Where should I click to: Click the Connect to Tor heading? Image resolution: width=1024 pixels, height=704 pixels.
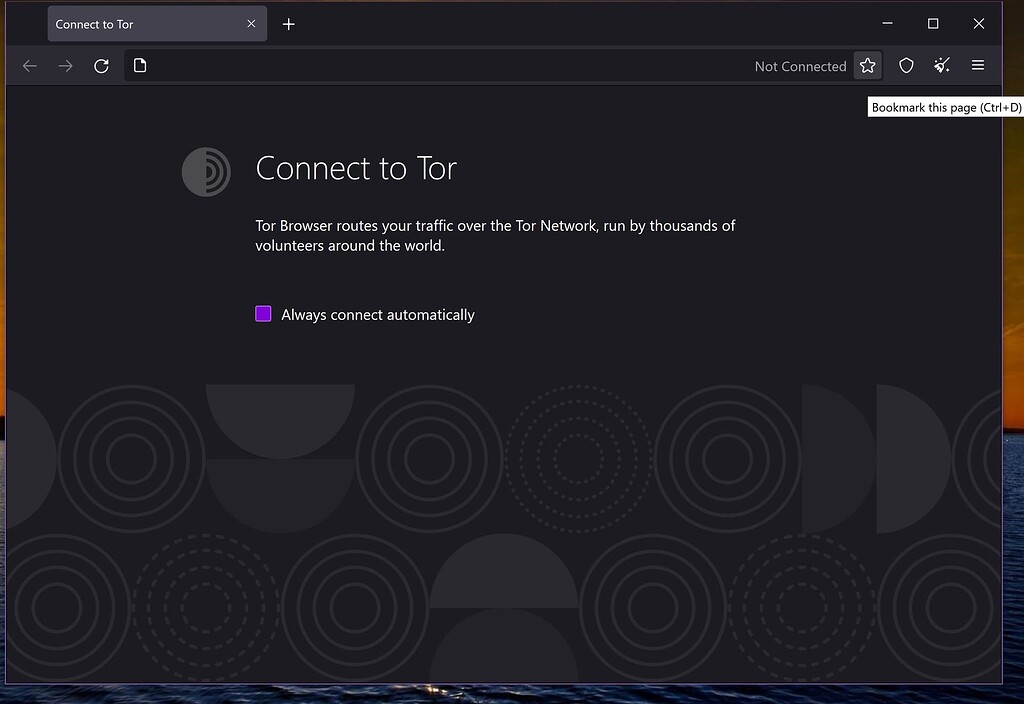tap(355, 168)
